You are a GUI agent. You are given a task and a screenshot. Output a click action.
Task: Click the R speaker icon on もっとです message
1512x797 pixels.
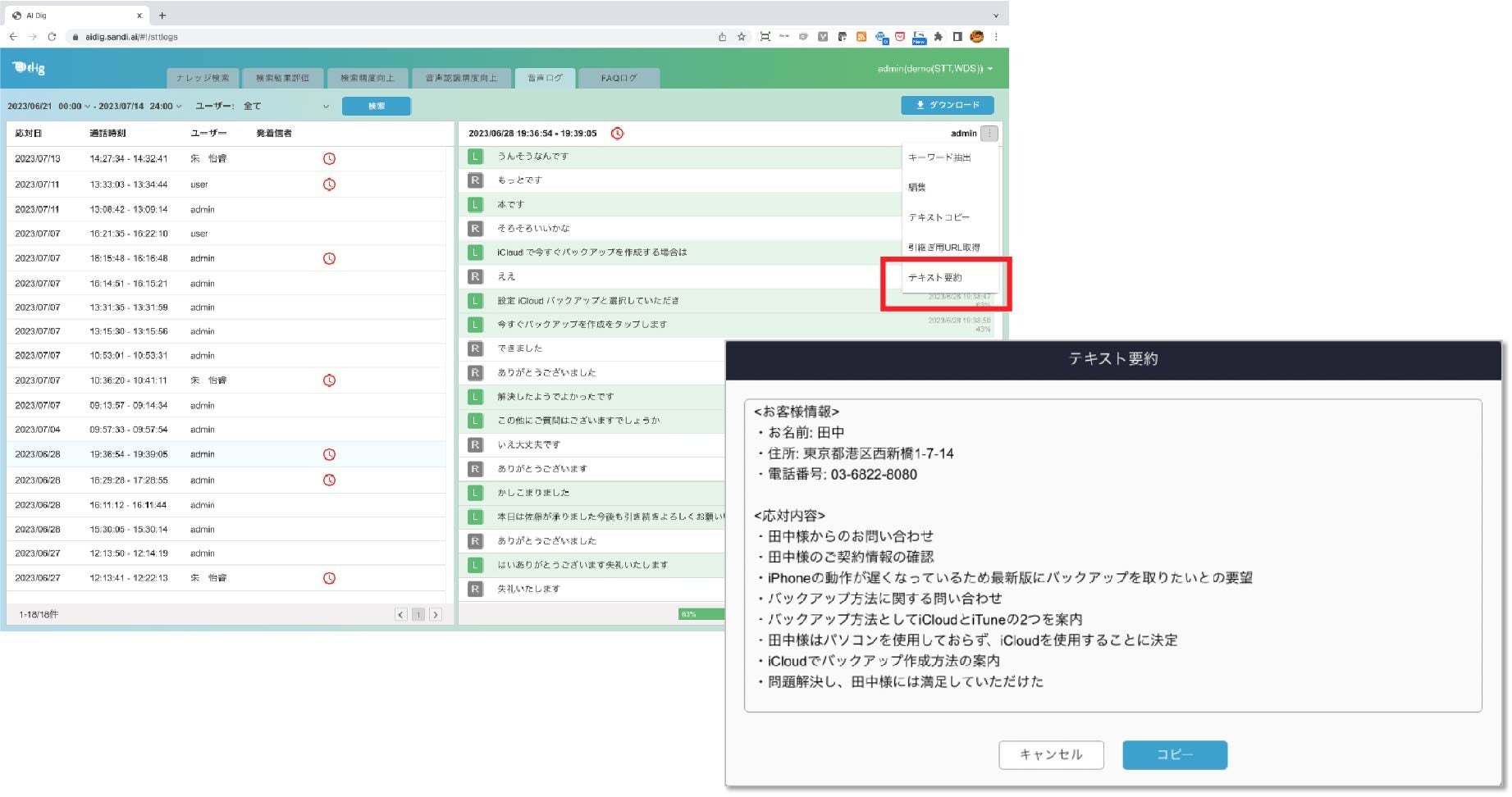pyautogui.click(x=477, y=180)
